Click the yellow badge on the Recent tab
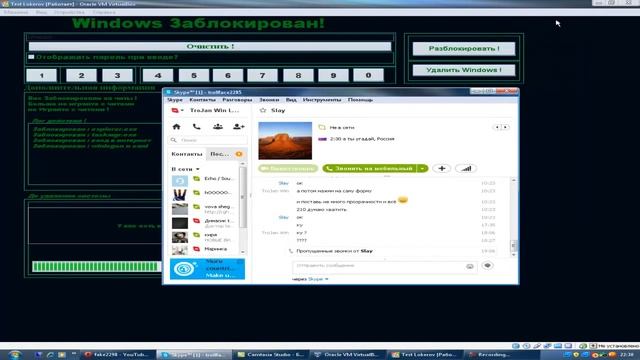The width and height of the screenshot is (640, 360). 239,154
